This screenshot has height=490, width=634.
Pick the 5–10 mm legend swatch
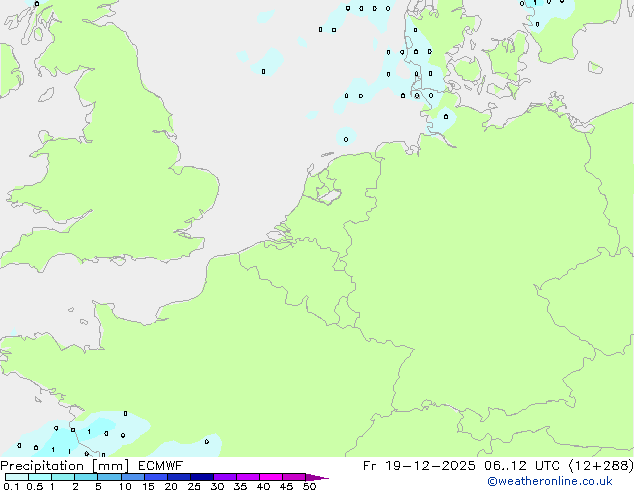pos(109,477)
